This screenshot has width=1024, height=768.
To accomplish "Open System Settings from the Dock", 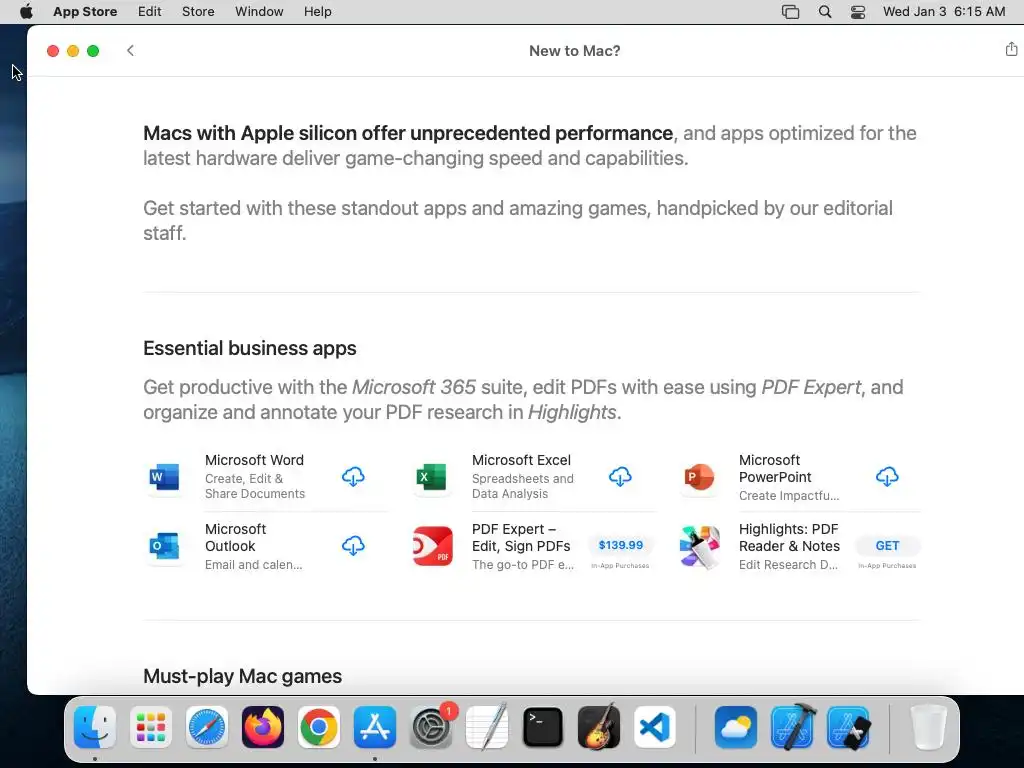I will coord(431,727).
